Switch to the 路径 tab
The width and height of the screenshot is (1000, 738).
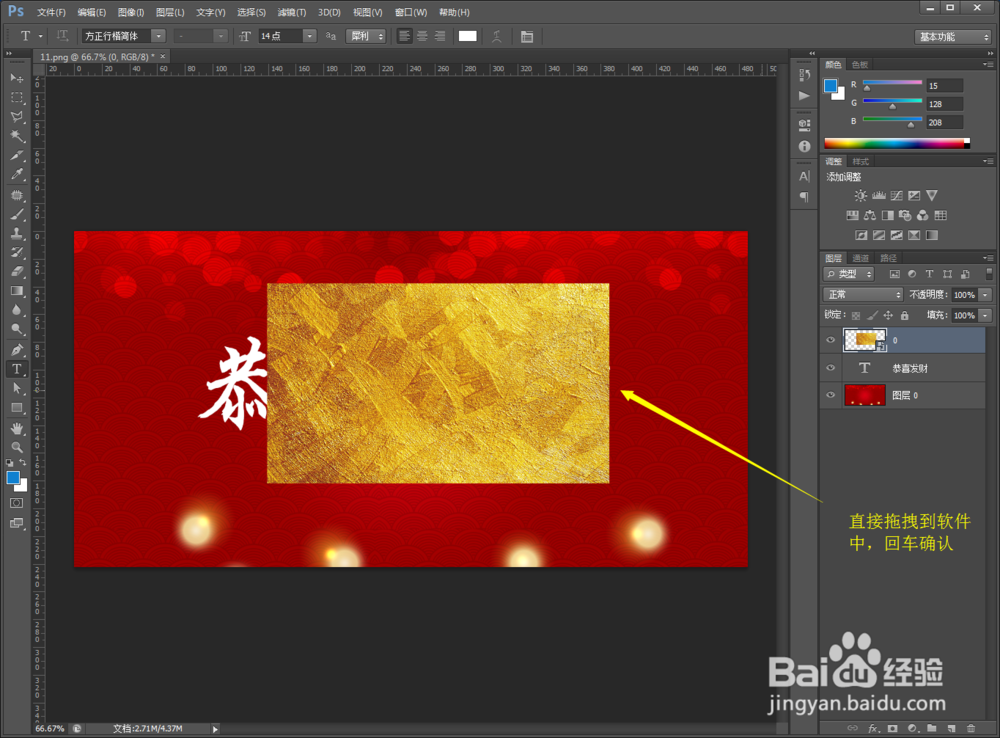tap(888, 258)
